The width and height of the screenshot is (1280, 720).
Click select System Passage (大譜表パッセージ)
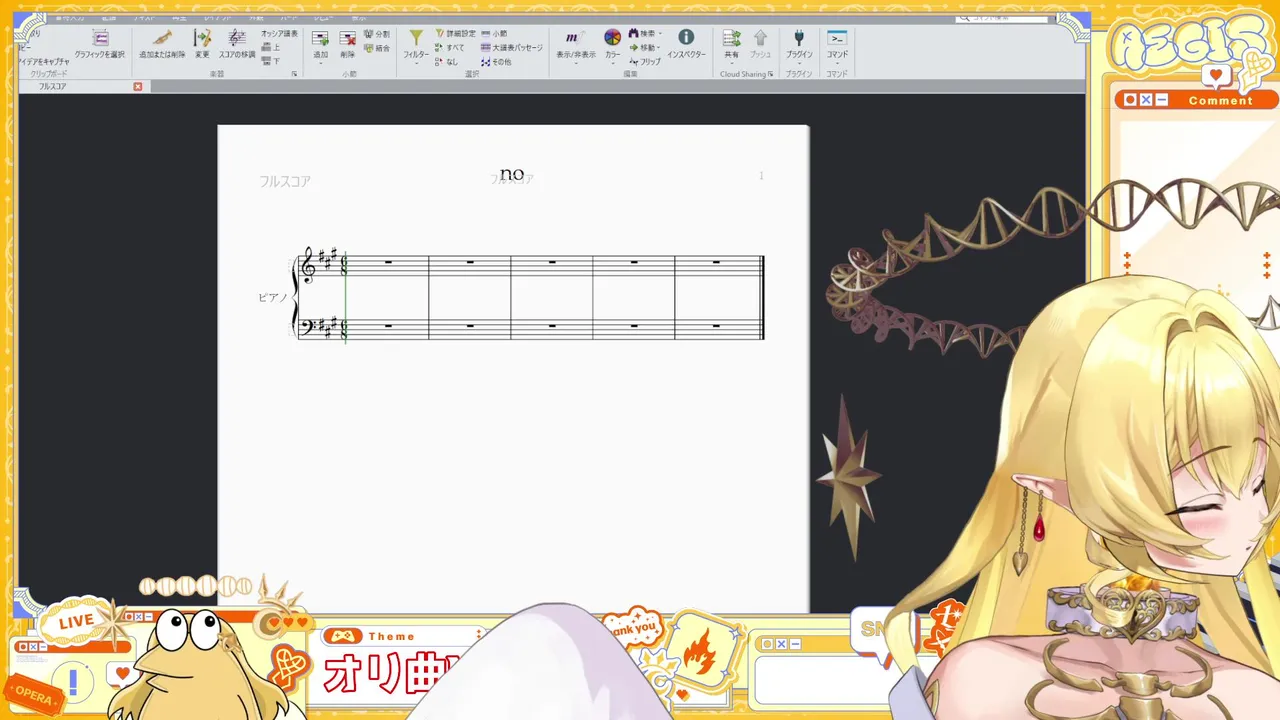point(512,48)
